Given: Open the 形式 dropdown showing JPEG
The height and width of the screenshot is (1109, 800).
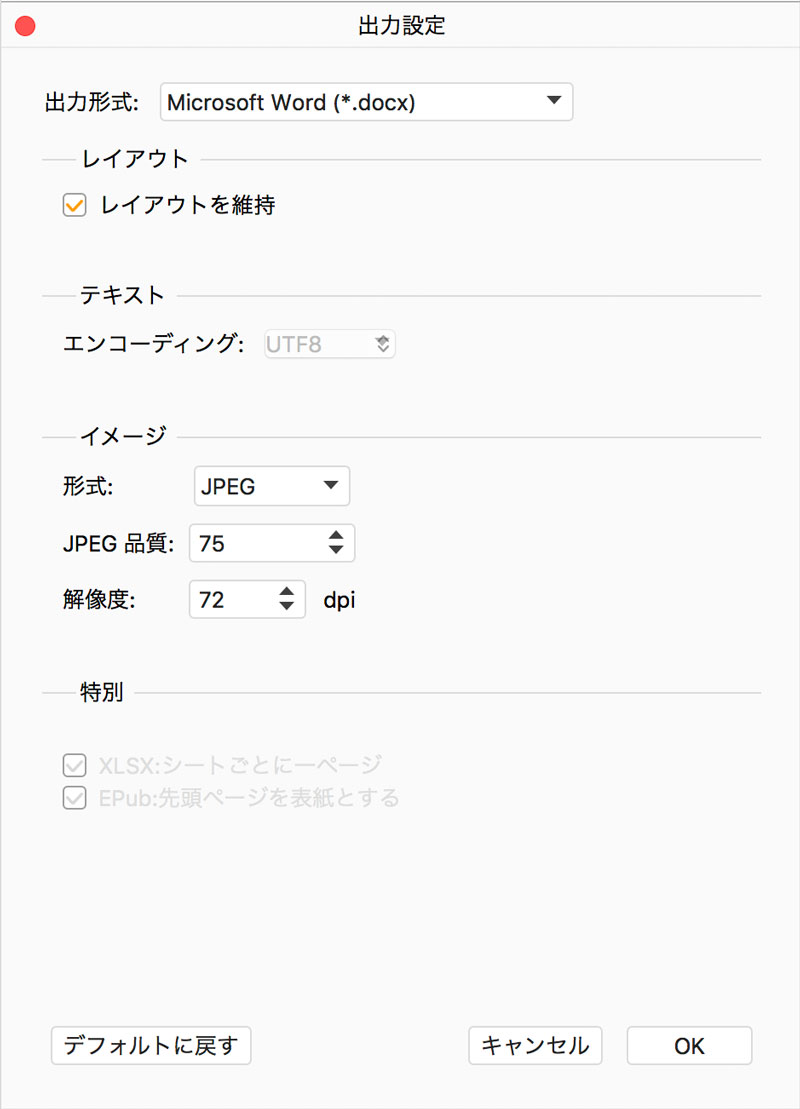Looking at the screenshot, I should (270, 486).
